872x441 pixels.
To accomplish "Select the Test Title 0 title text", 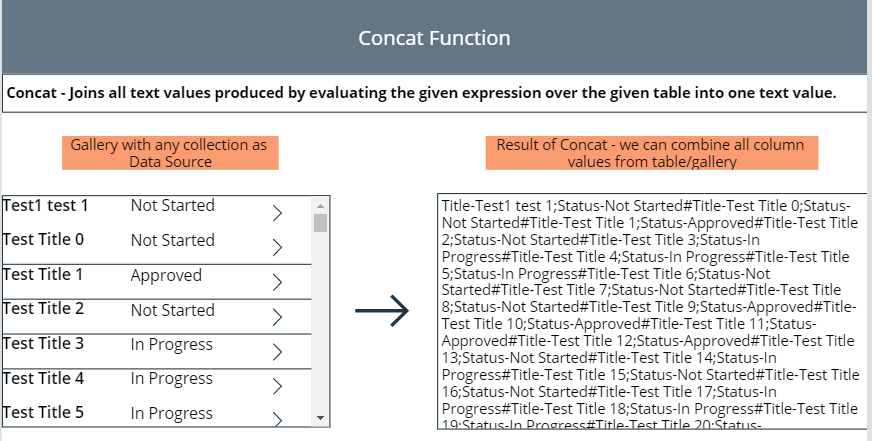I will [44, 240].
